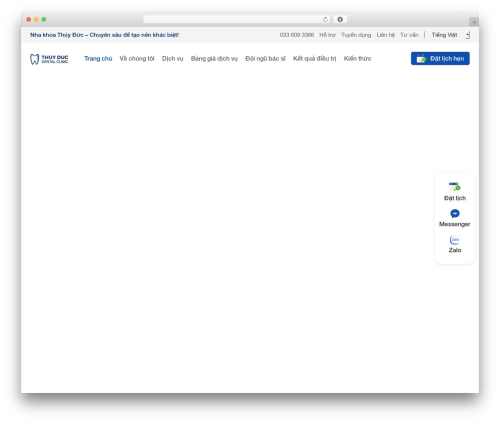Click the browser extension icon beside the address bar
This screenshot has height=423, width=500.
(x=340, y=19)
